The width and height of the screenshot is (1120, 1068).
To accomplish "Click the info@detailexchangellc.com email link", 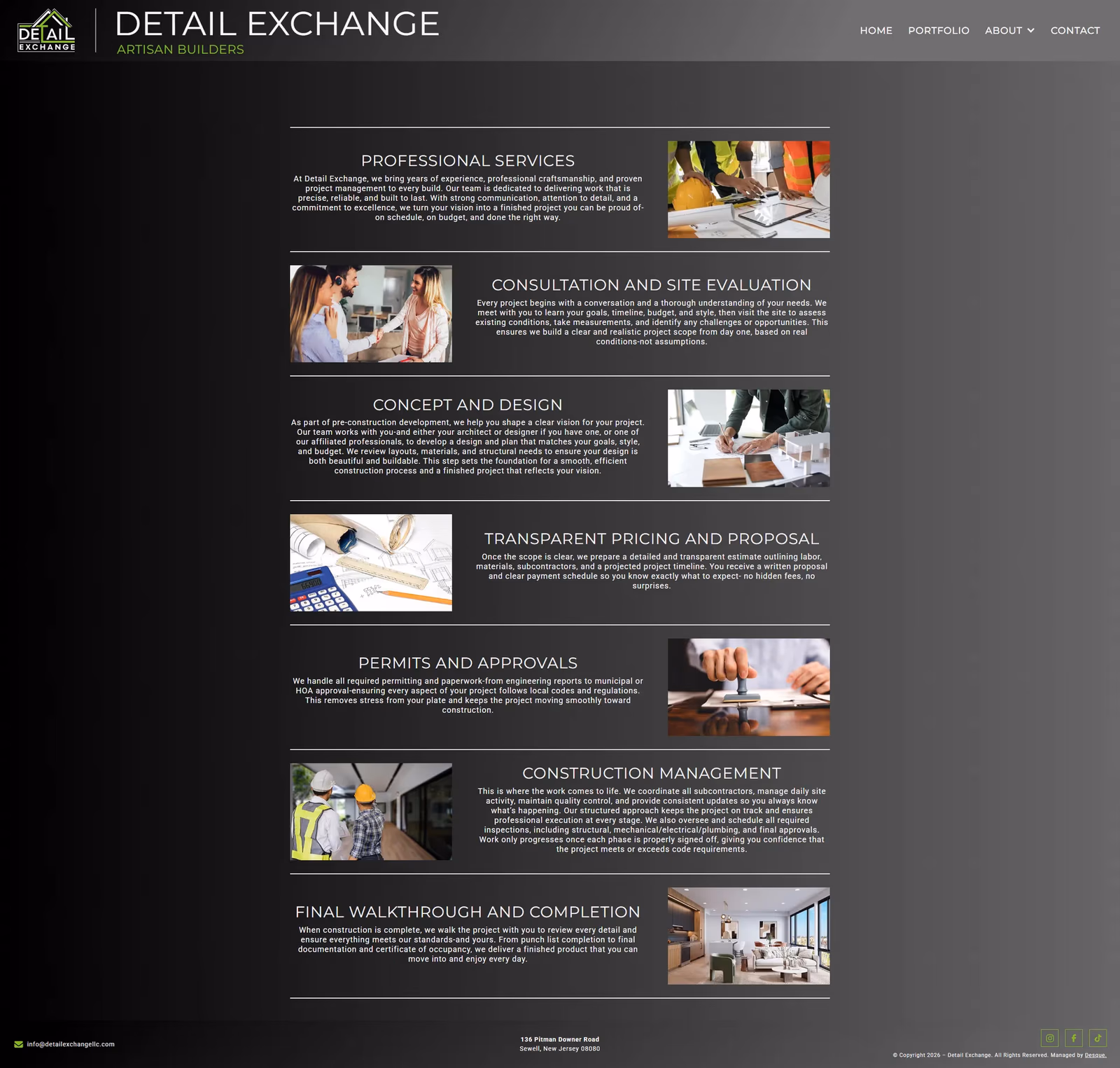I will point(71,1044).
